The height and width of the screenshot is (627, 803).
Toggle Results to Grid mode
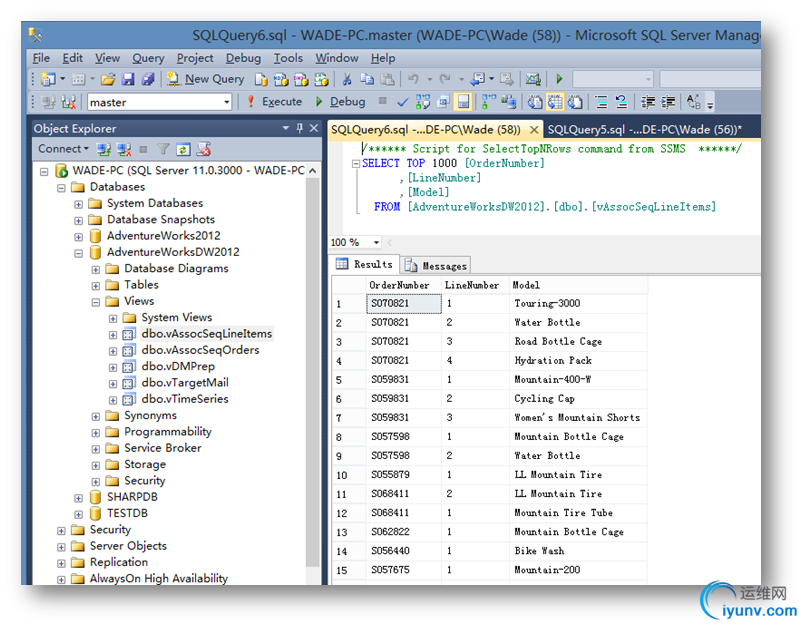click(x=555, y=102)
